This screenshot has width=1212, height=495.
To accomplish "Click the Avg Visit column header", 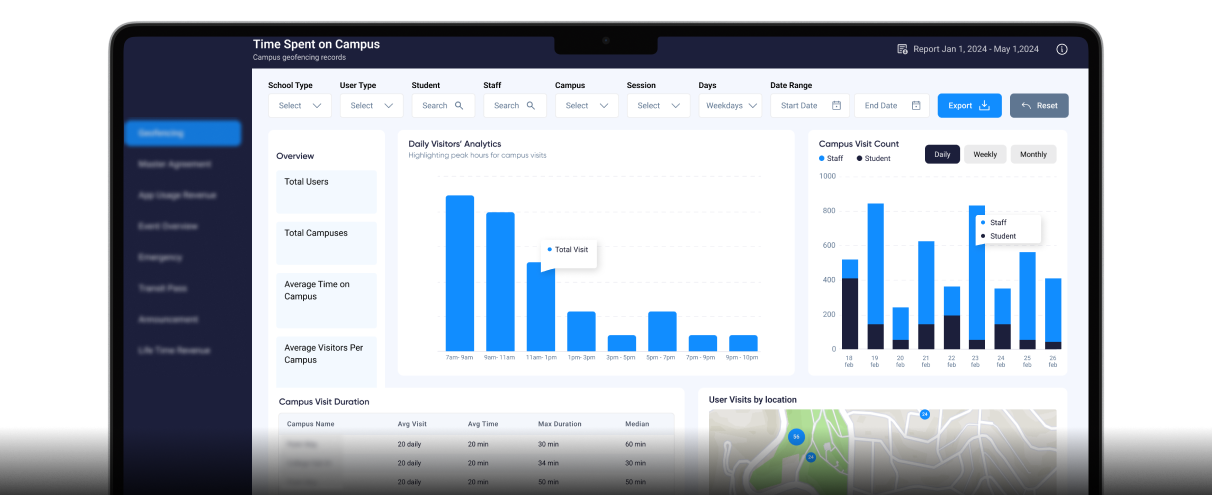I will [x=413, y=424].
